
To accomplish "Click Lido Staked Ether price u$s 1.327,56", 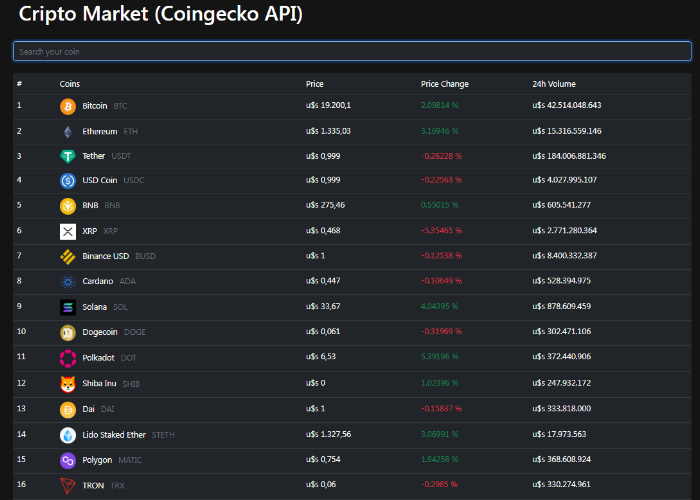I will [328, 434].
